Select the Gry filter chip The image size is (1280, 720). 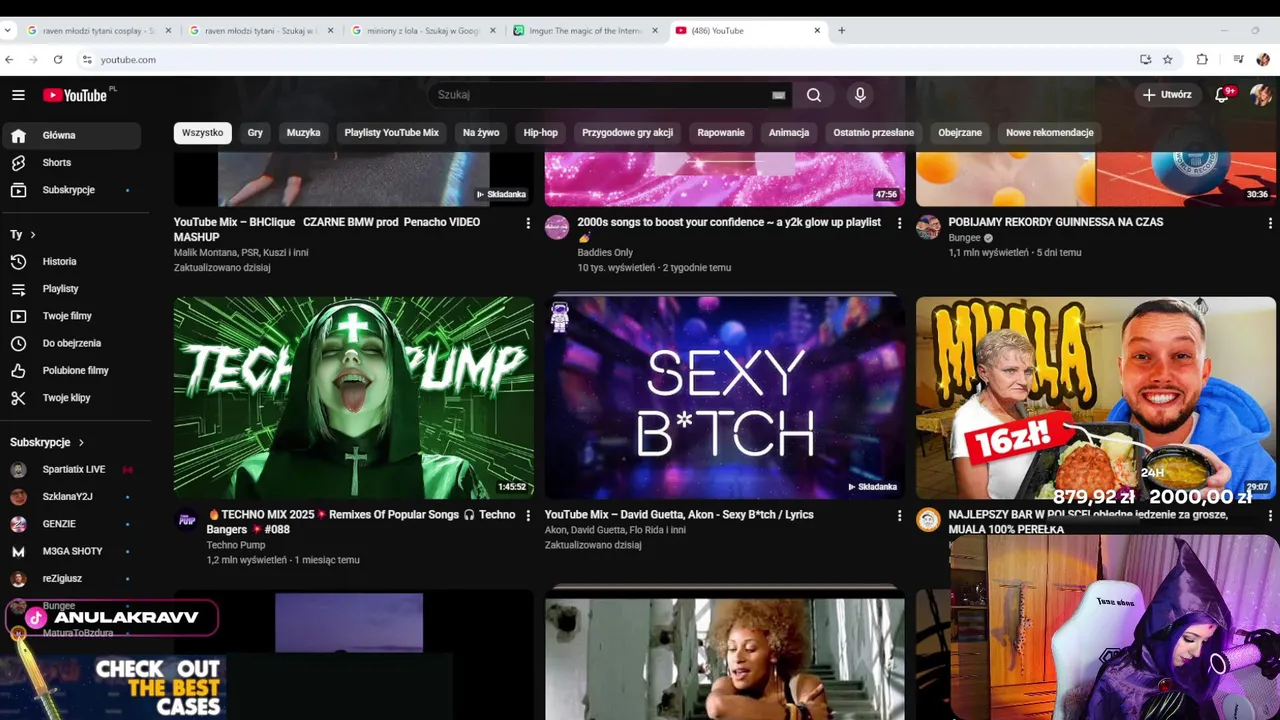click(255, 133)
